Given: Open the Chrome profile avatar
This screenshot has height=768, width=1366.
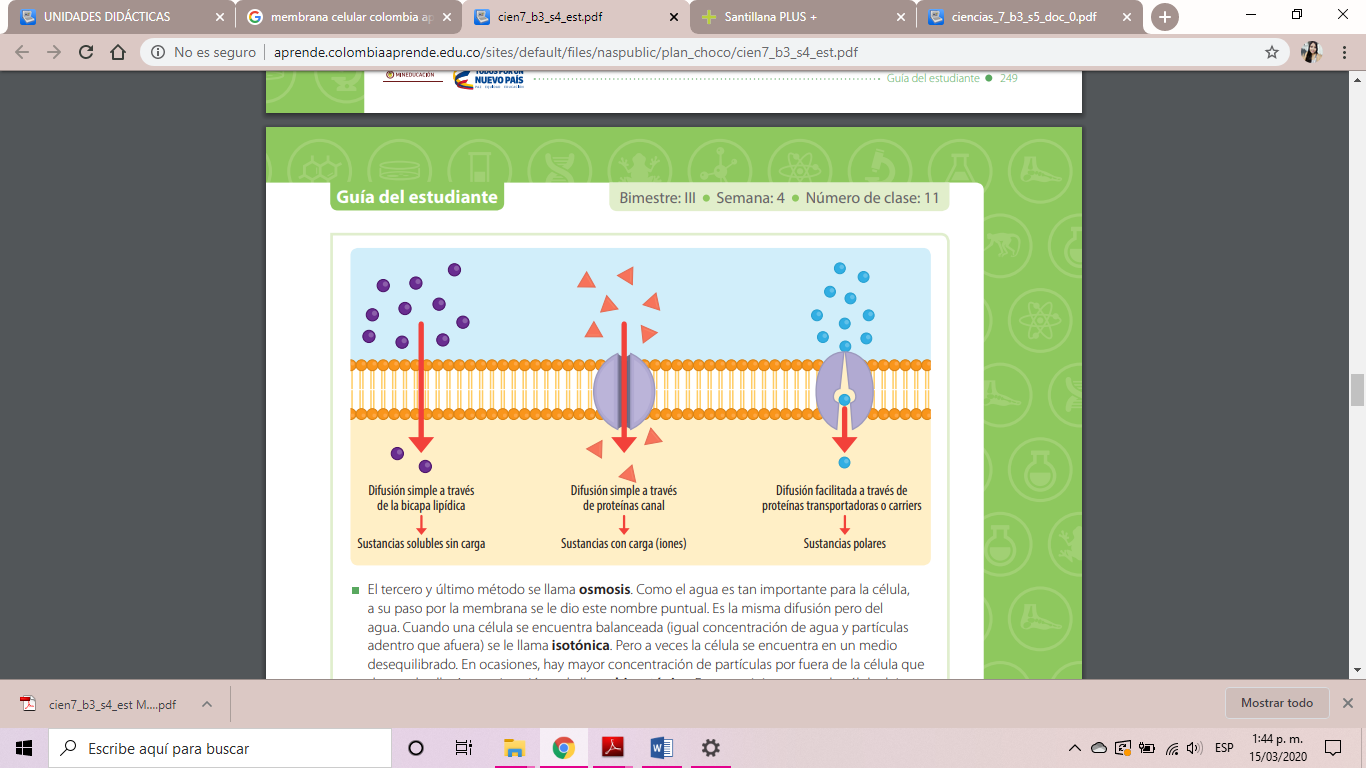Looking at the screenshot, I should (1311, 52).
